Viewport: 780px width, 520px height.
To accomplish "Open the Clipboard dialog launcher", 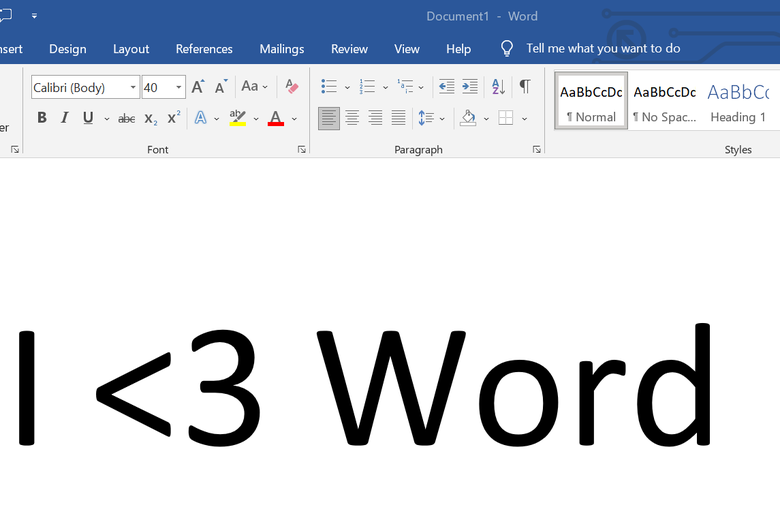I will (x=15, y=149).
